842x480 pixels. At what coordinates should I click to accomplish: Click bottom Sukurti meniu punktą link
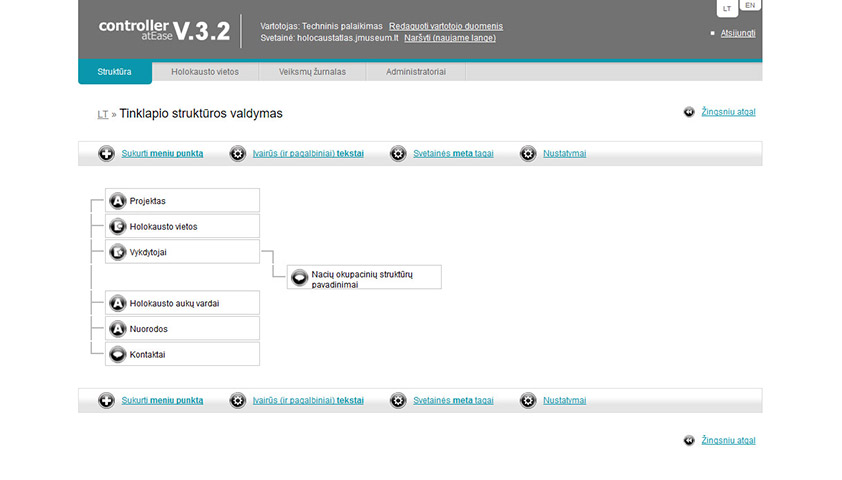click(162, 401)
